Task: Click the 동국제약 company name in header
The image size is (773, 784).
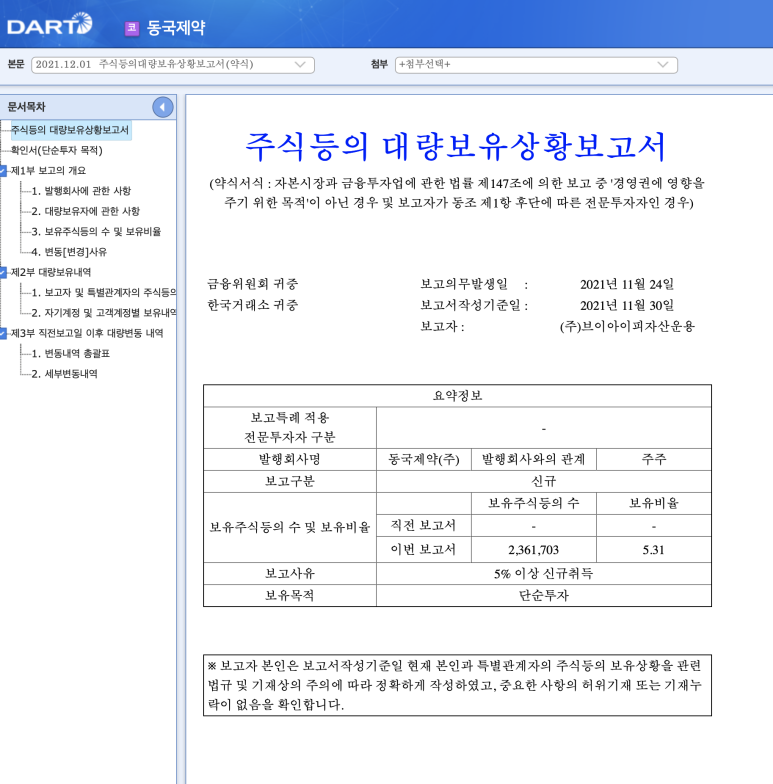Action: tap(176, 28)
